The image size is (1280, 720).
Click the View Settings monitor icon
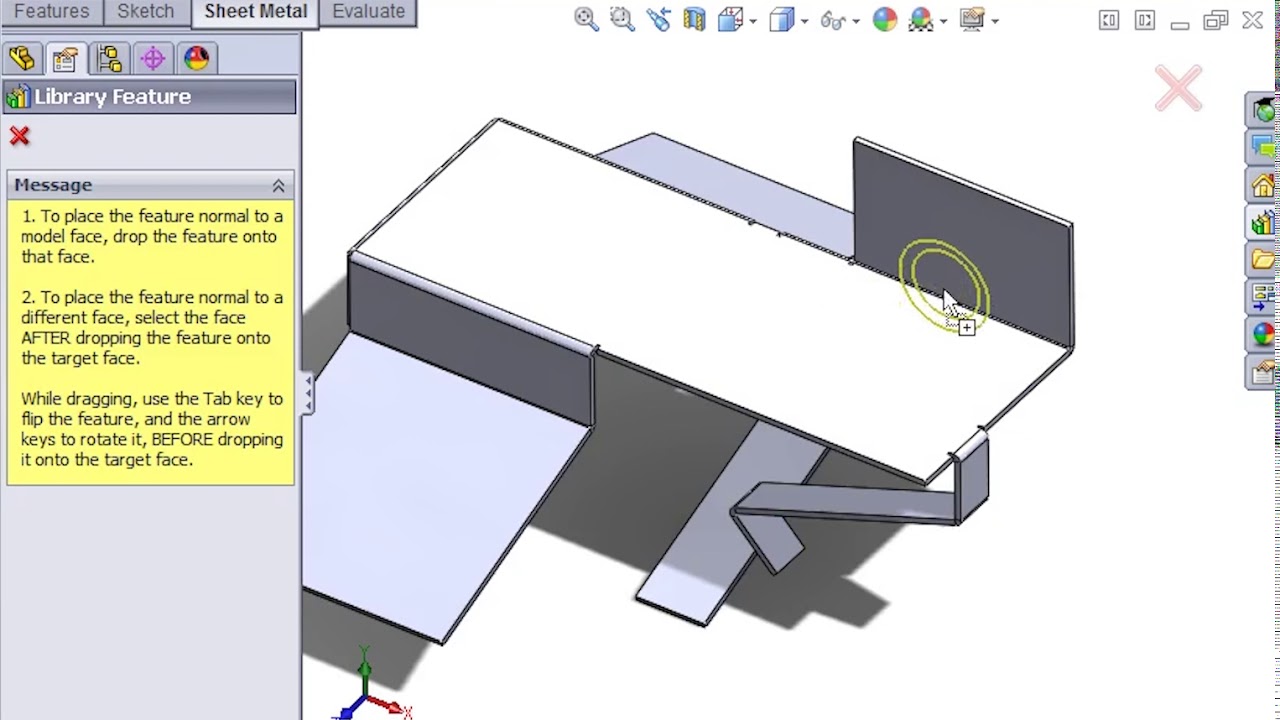click(971, 19)
